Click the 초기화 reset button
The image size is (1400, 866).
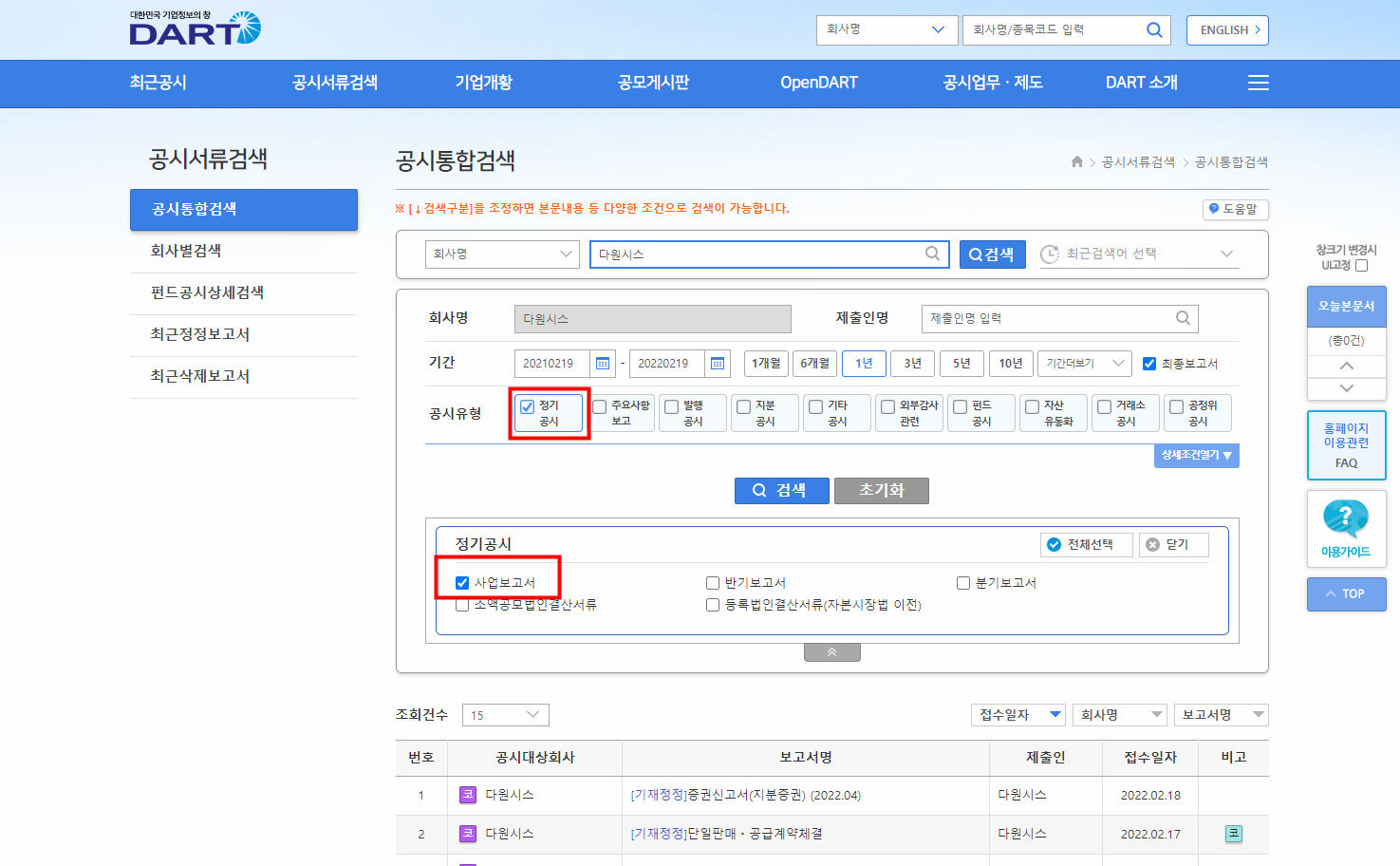pos(882,490)
